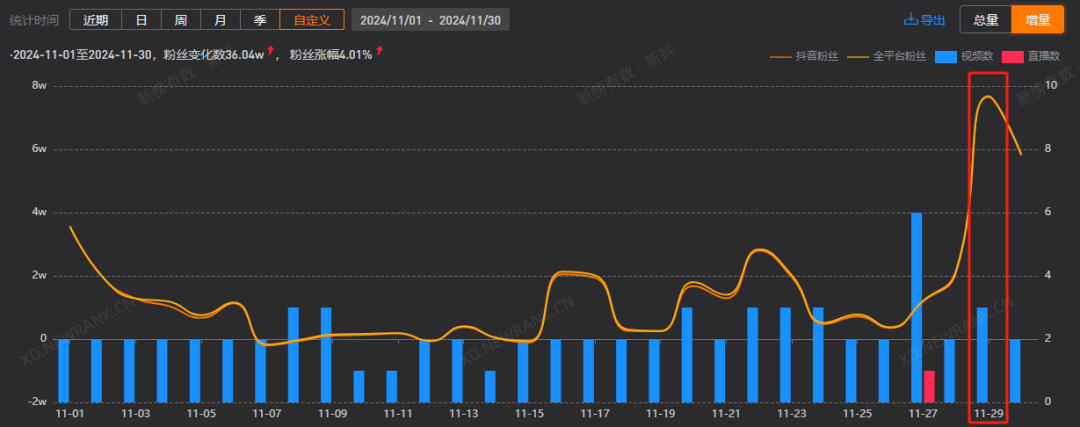
Task: Open the 2024/11/01 - 2024/11/30 date range picker
Action: click(430, 19)
